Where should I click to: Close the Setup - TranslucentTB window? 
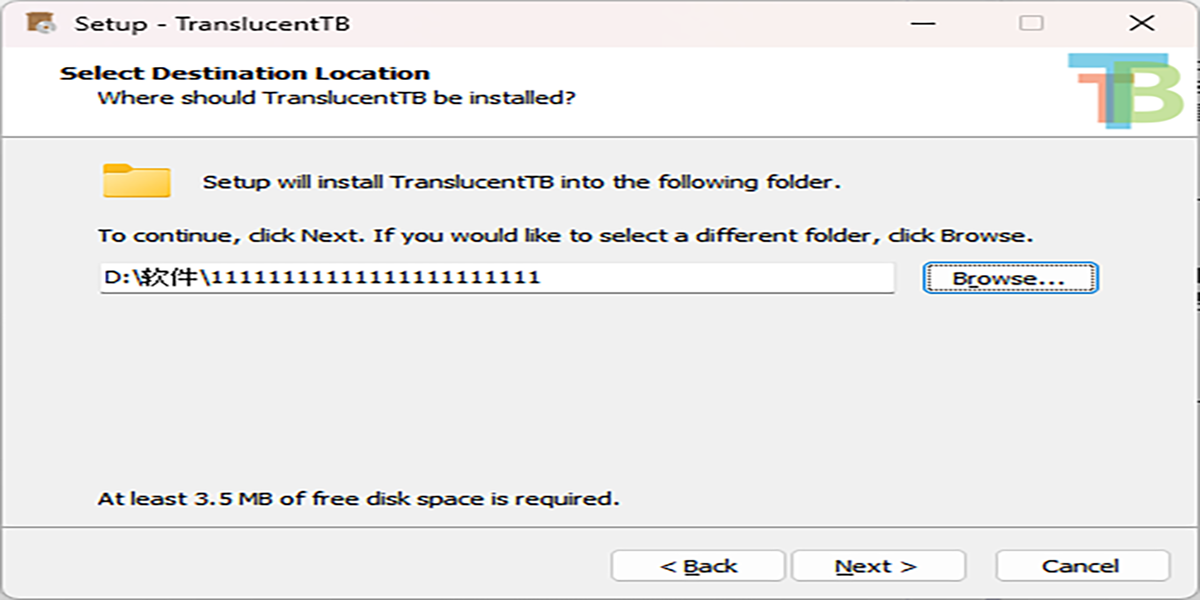(1141, 23)
